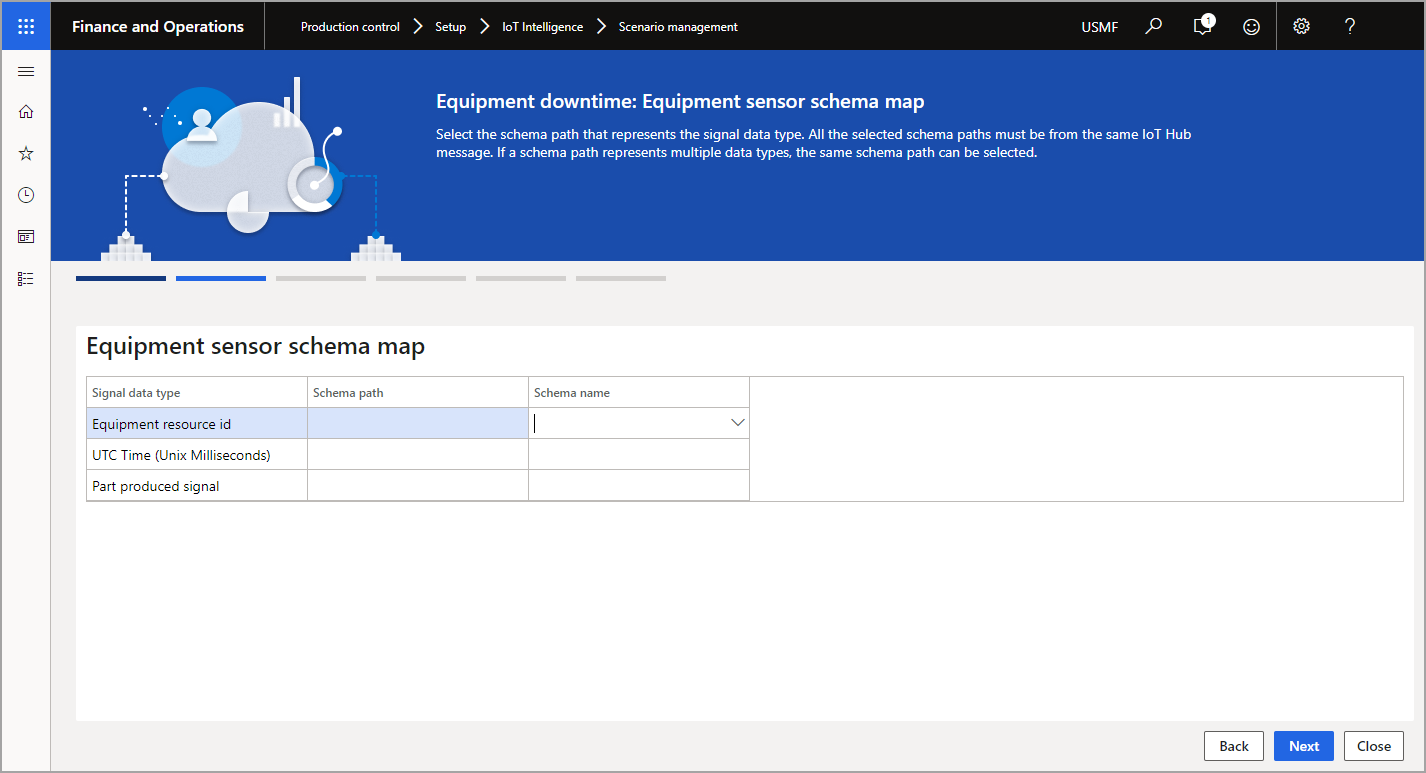The height and width of the screenshot is (773, 1426).
Task: Navigate to Production control breadcrumb
Action: tap(350, 27)
